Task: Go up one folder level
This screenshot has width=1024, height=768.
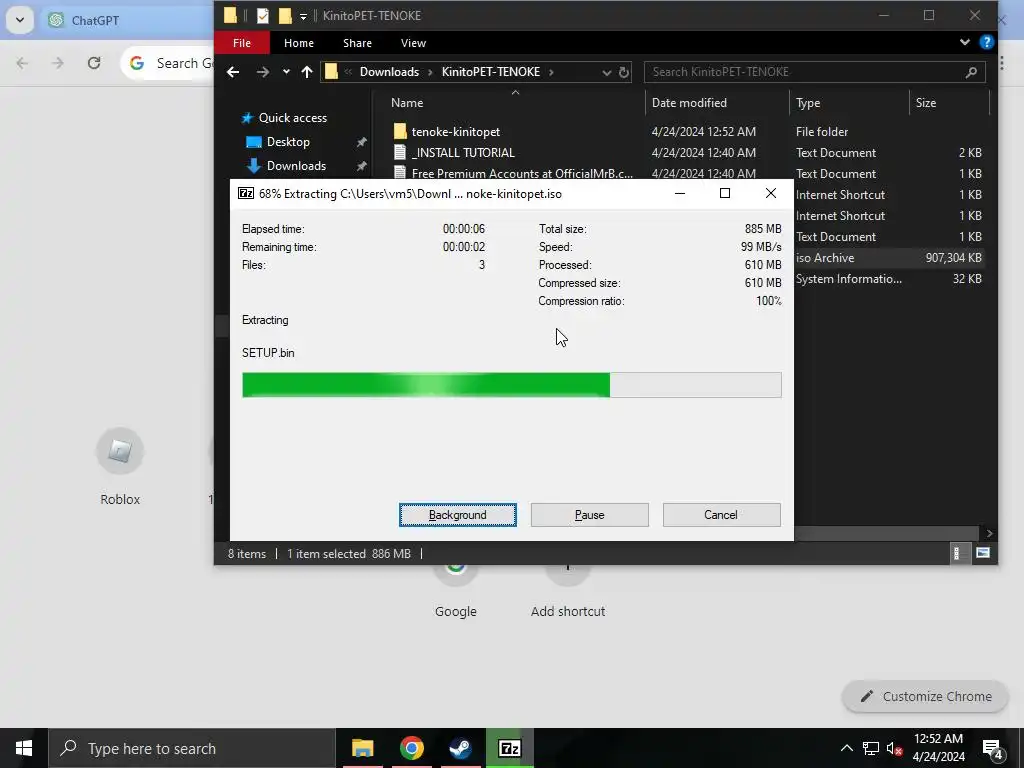Action: point(307,72)
